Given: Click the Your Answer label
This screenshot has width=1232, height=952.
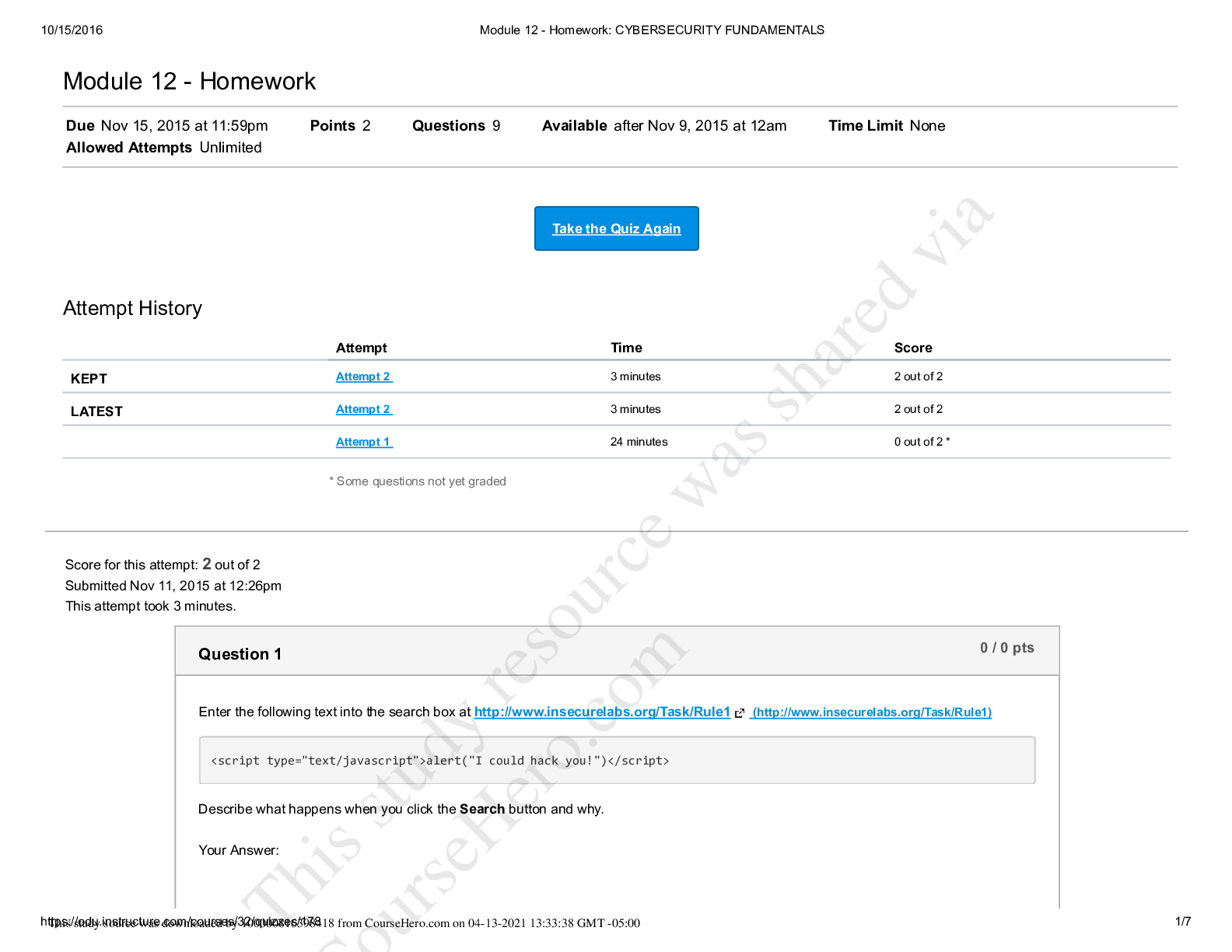Looking at the screenshot, I should pos(238,850).
